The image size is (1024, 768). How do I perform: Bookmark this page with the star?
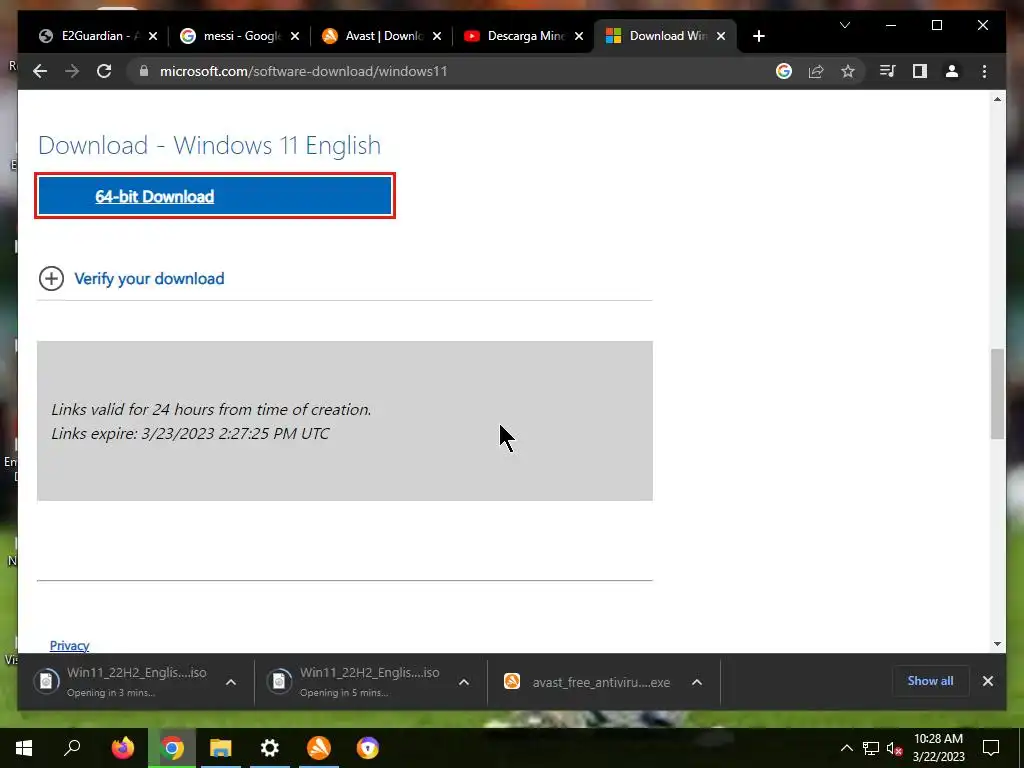(x=848, y=71)
